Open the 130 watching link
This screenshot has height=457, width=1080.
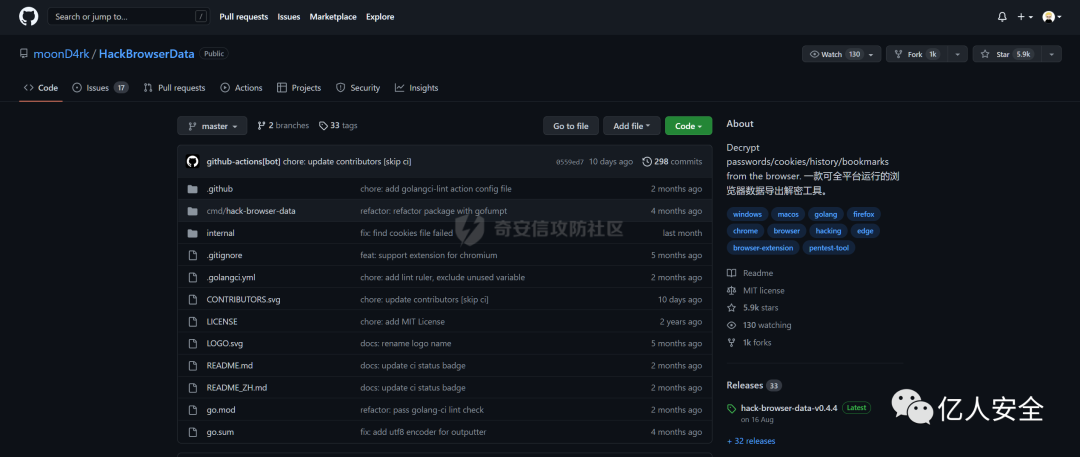click(x=759, y=325)
